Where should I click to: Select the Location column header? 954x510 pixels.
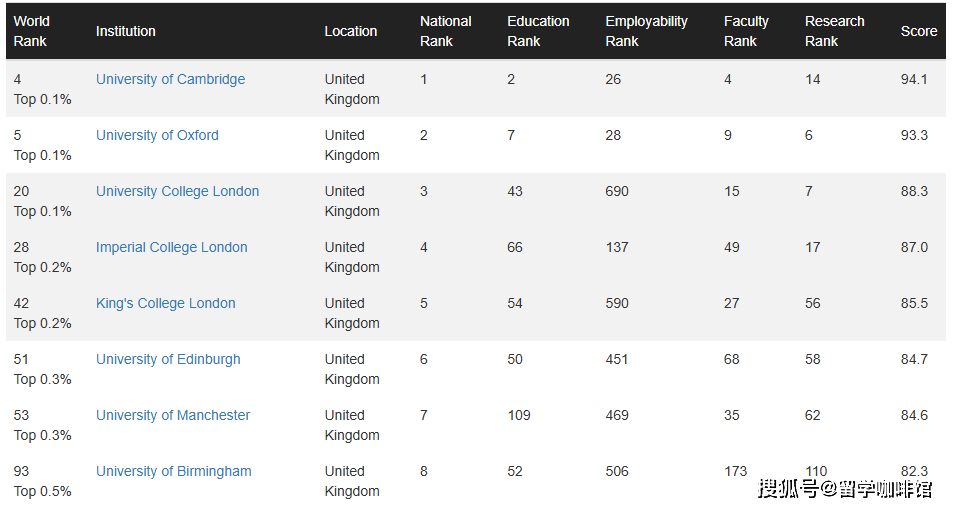click(351, 31)
